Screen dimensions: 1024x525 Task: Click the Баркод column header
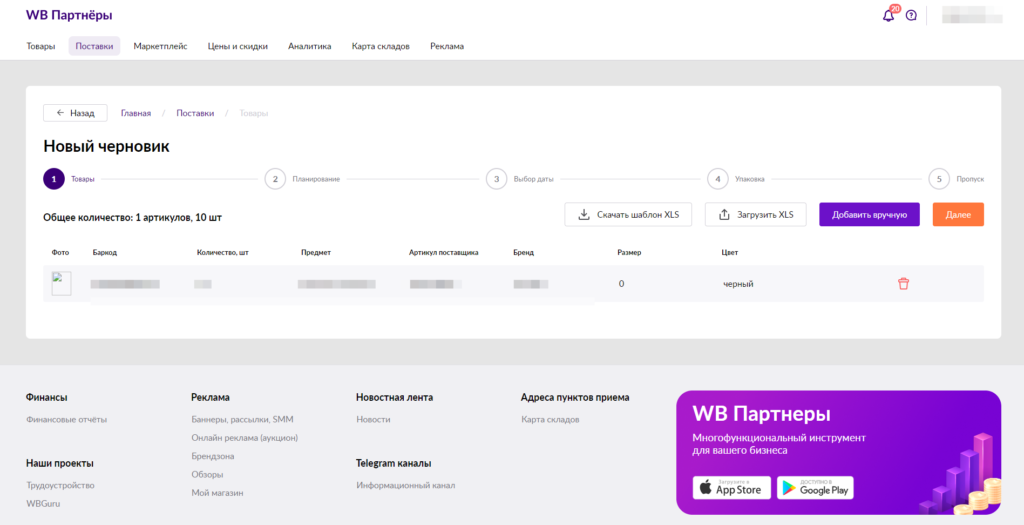(x=104, y=252)
